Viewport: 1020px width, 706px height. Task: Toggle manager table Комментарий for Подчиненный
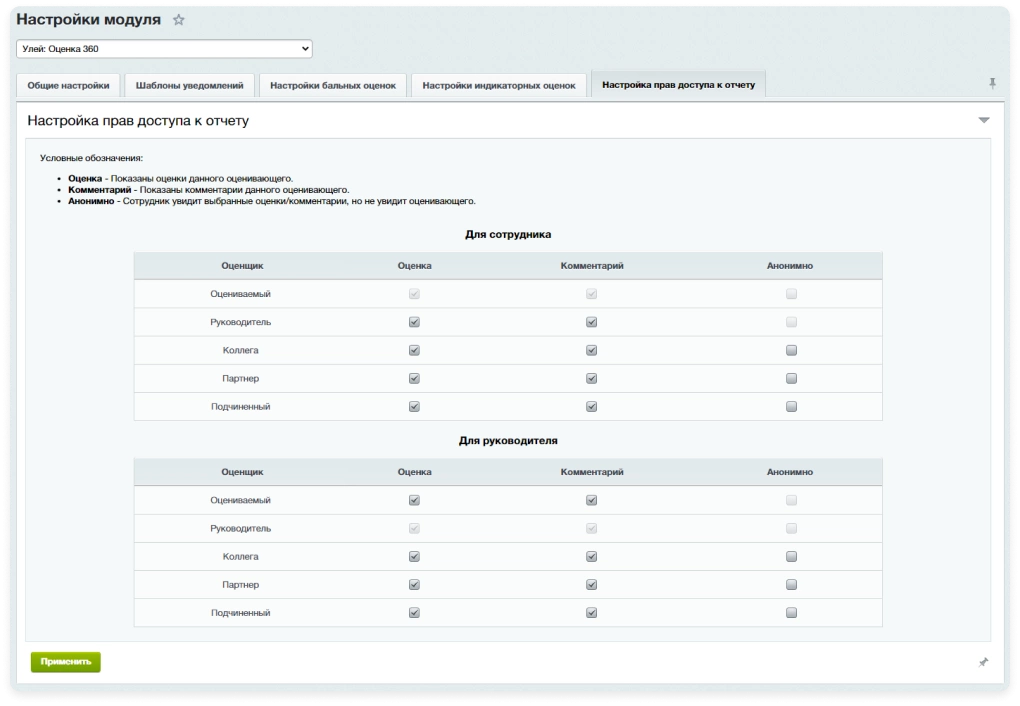(x=591, y=612)
